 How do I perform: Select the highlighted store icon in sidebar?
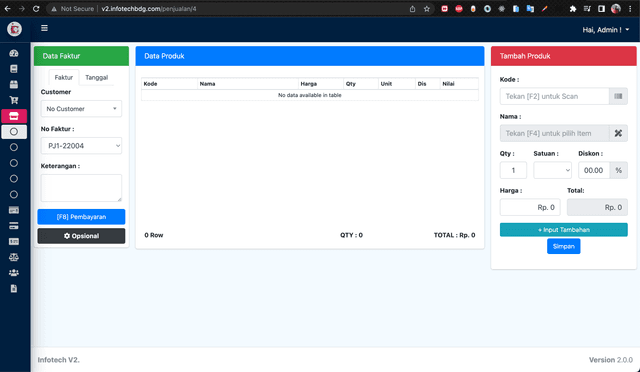[14, 116]
